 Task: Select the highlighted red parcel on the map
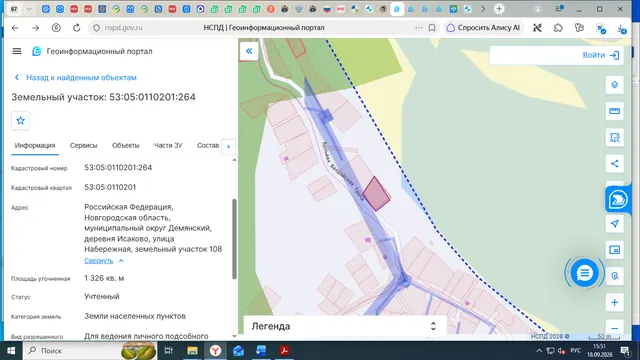pos(376,194)
